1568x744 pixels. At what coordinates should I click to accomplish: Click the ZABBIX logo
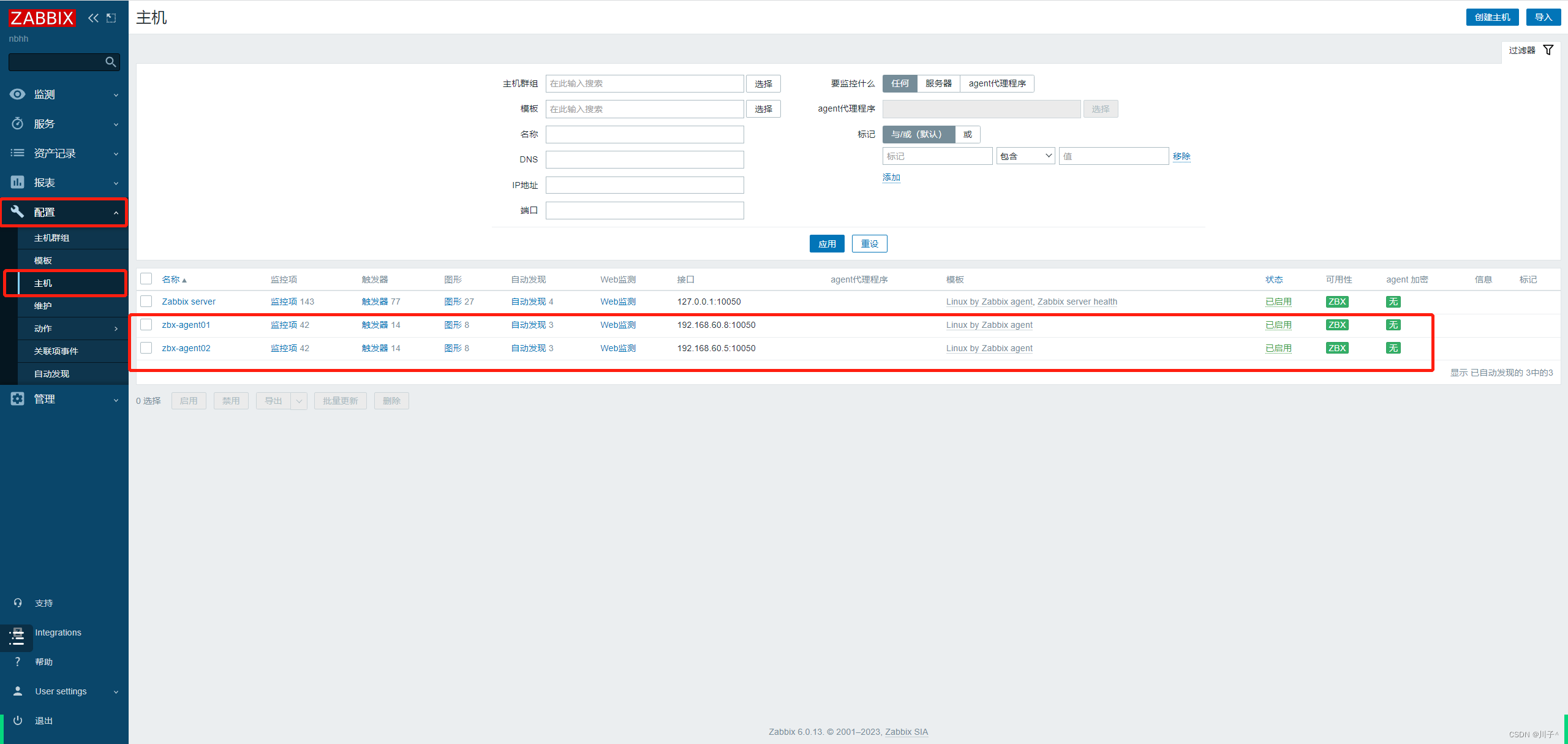pyautogui.click(x=42, y=18)
